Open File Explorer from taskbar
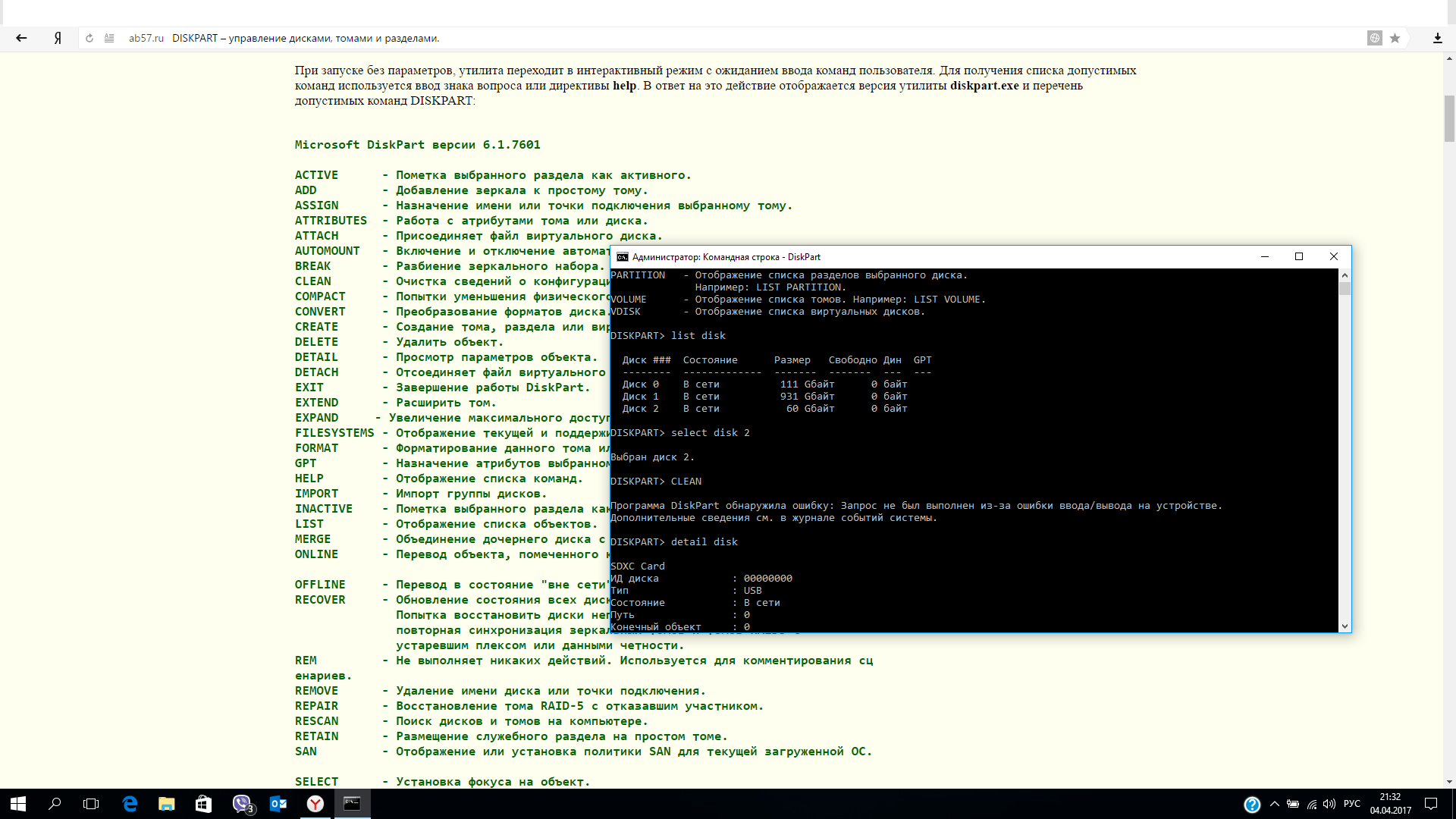 [x=166, y=804]
